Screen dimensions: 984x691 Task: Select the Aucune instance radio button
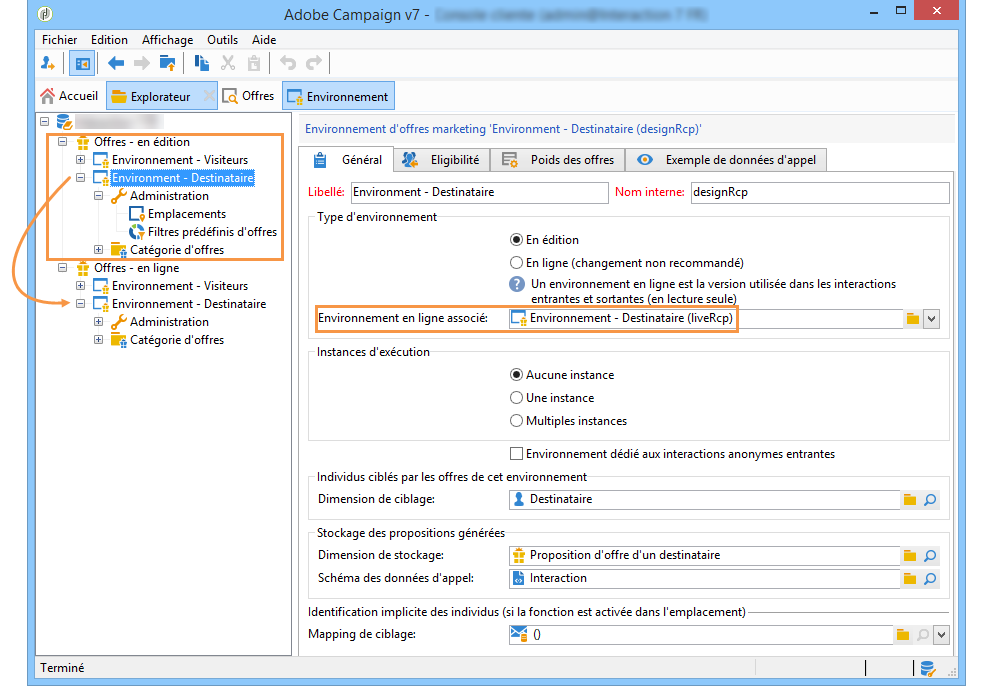(x=516, y=375)
